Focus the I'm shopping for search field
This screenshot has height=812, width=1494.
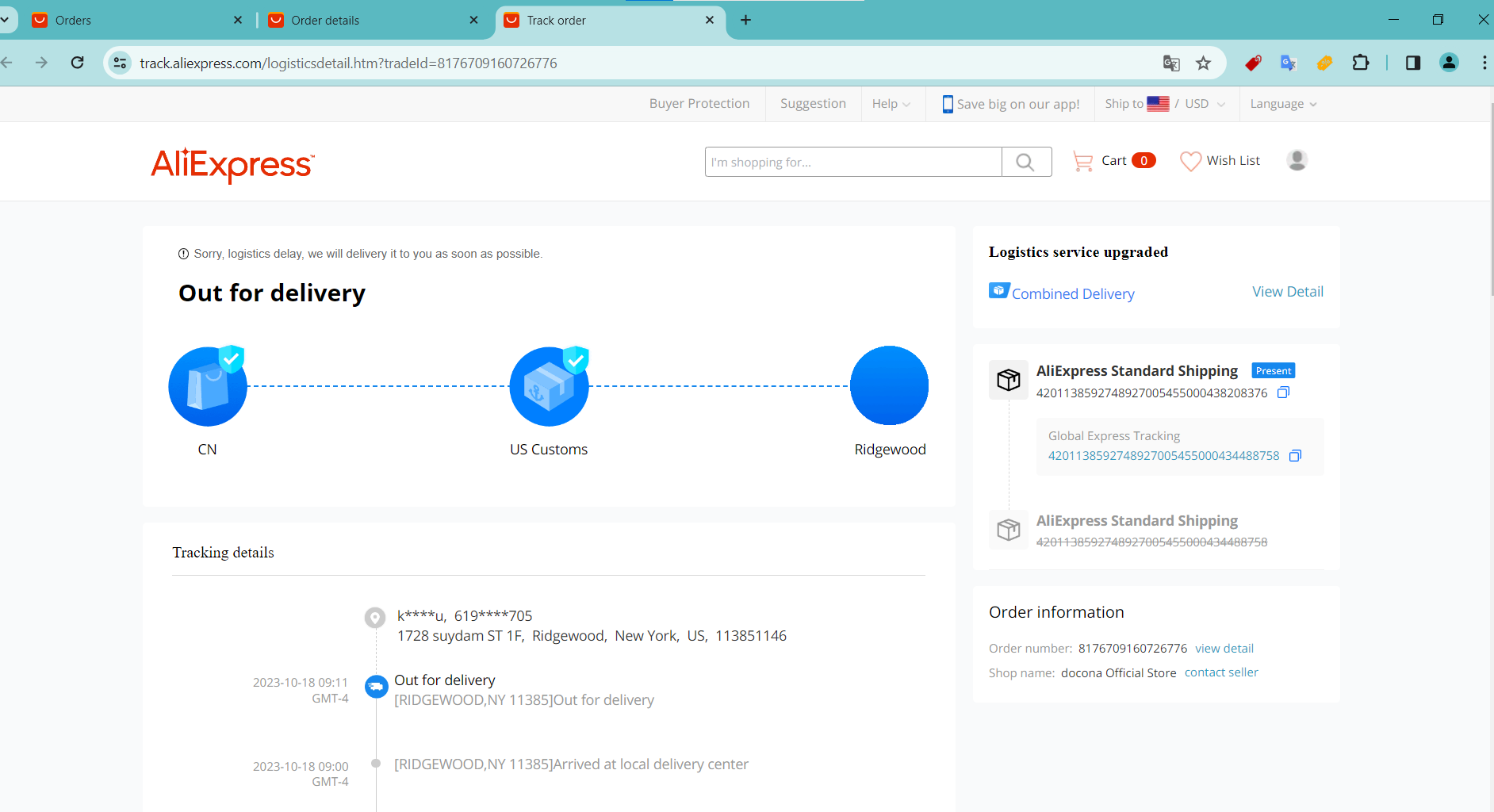(x=853, y=162)
